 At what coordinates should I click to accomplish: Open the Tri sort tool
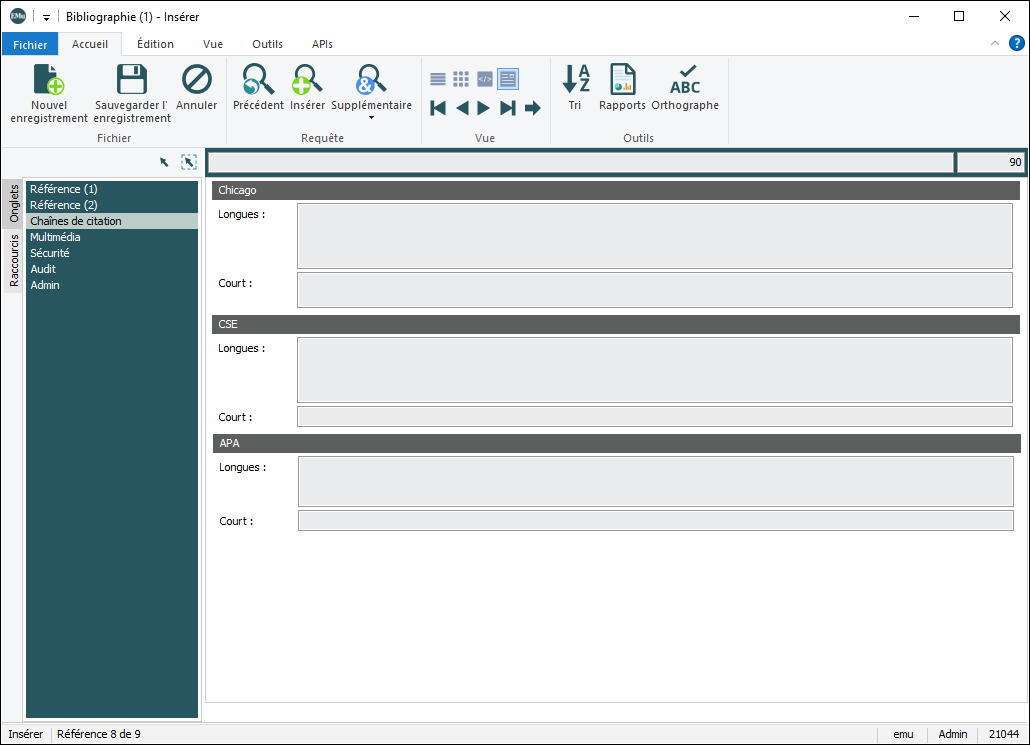(575, 80)
